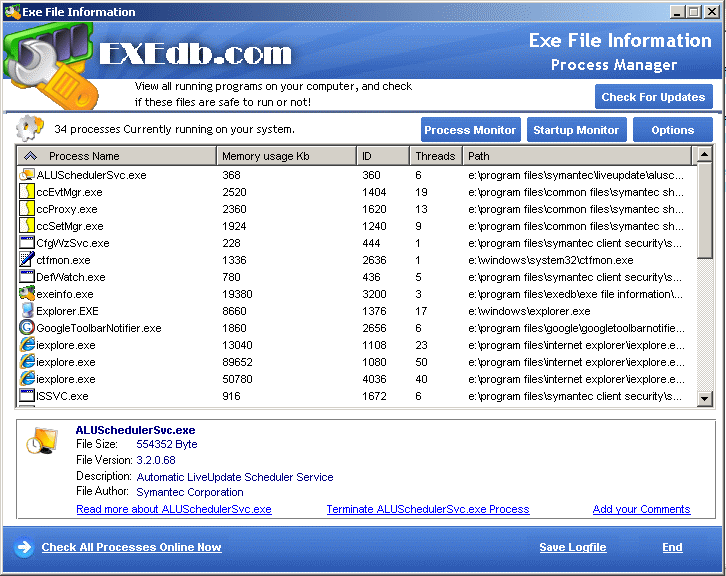Select the ISSVC.exe process name
726x576 pixels.
62,396
